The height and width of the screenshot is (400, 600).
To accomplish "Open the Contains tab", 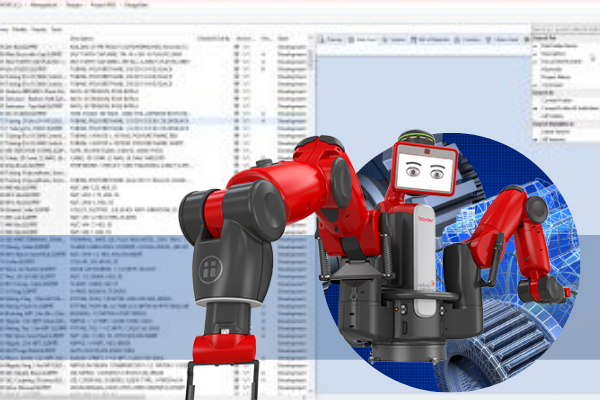I will [x=467, y=39].
